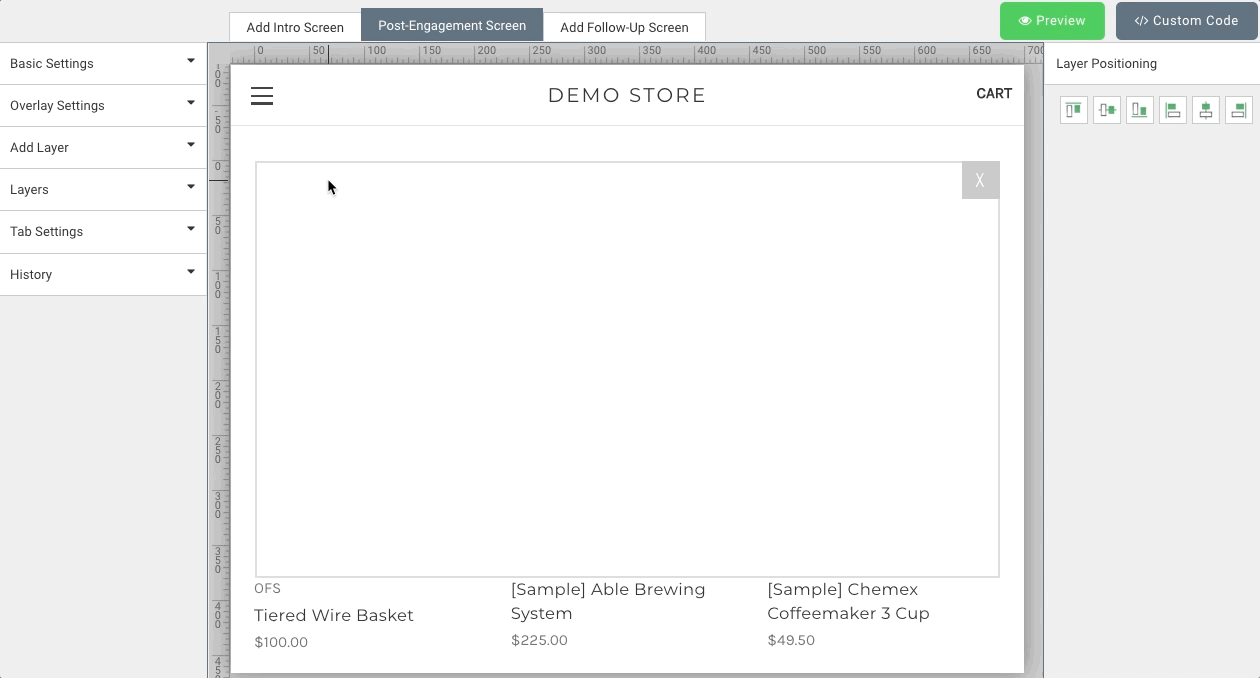Select the Post-Engagement Screen tab
The height and width of the screenshot is (678, 1260).
(x=452, y=26)
